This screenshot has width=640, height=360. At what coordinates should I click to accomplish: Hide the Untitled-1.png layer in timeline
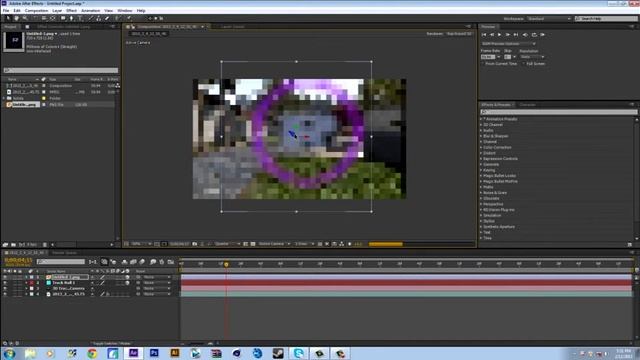(5, 277)
